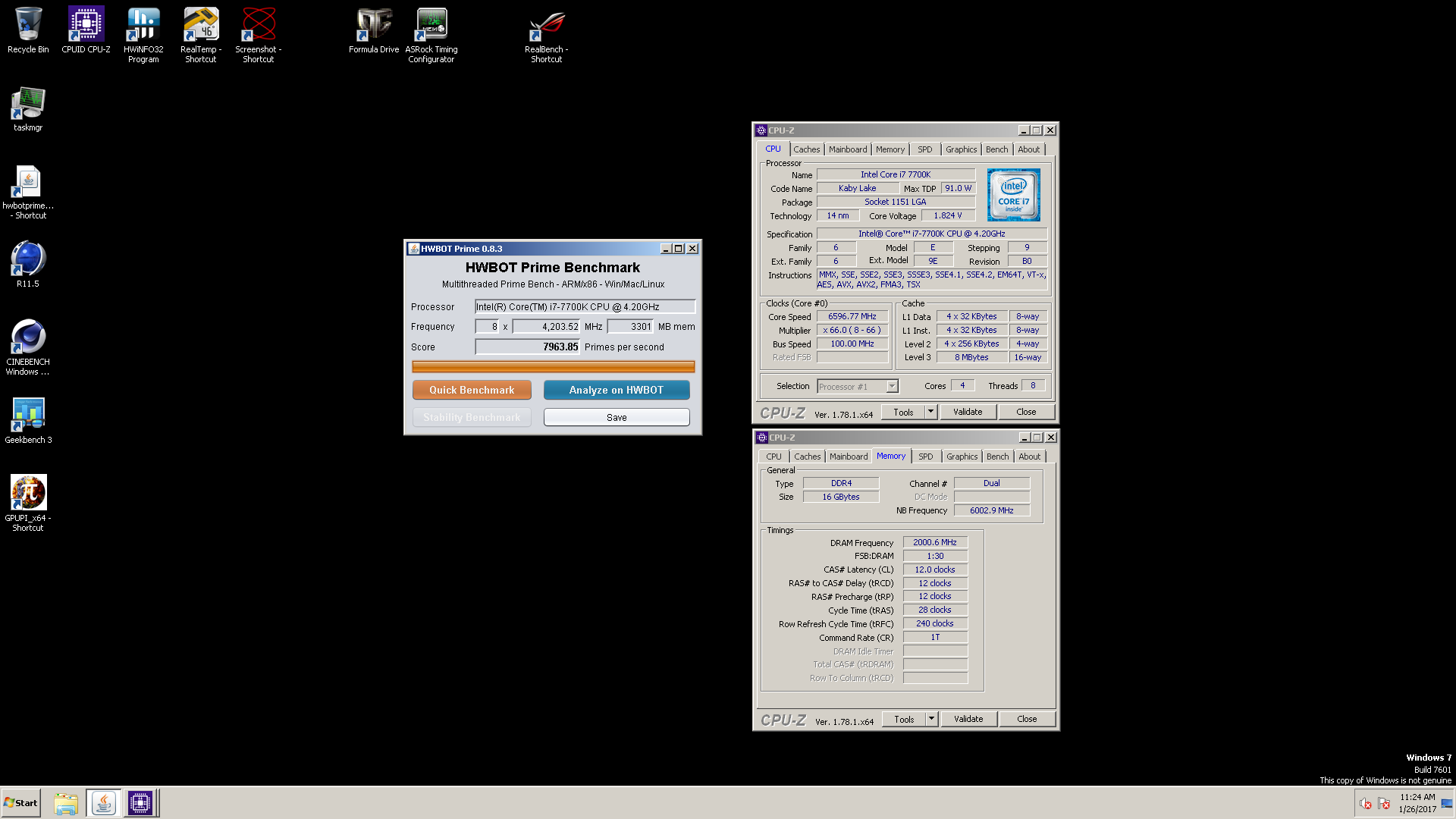Open Bench tab in lower CPU-Z
The width and height of the screenshot is (1456, 819).
tap(998, 457)
